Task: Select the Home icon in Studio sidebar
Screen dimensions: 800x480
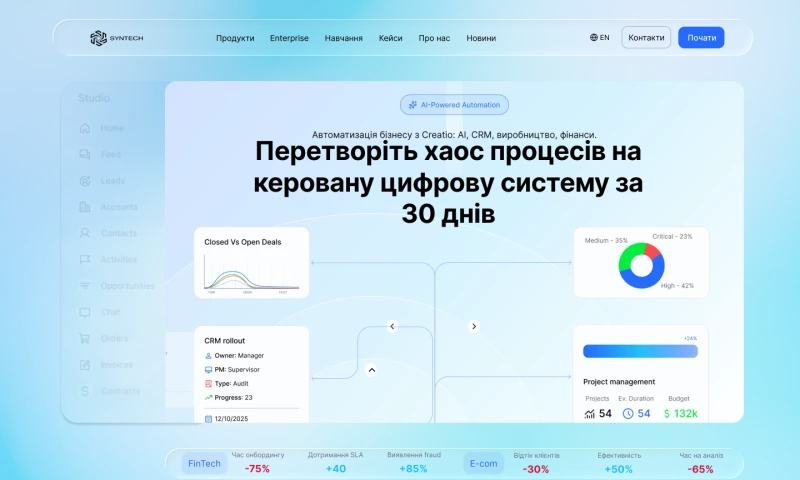Action: tap(85, 128)
